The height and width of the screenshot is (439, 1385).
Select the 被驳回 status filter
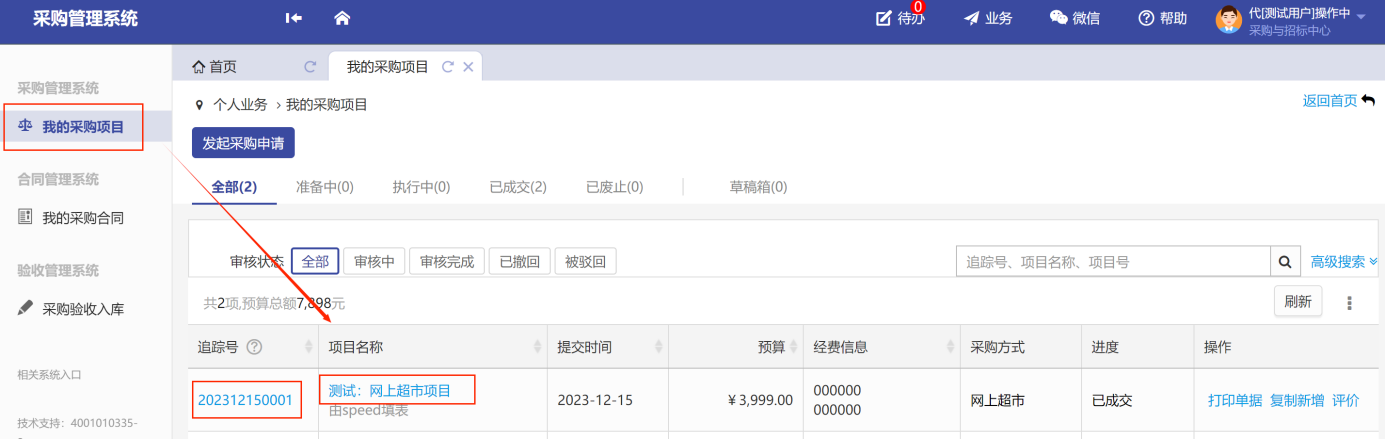pyautogui.click(x=585, y=262)
